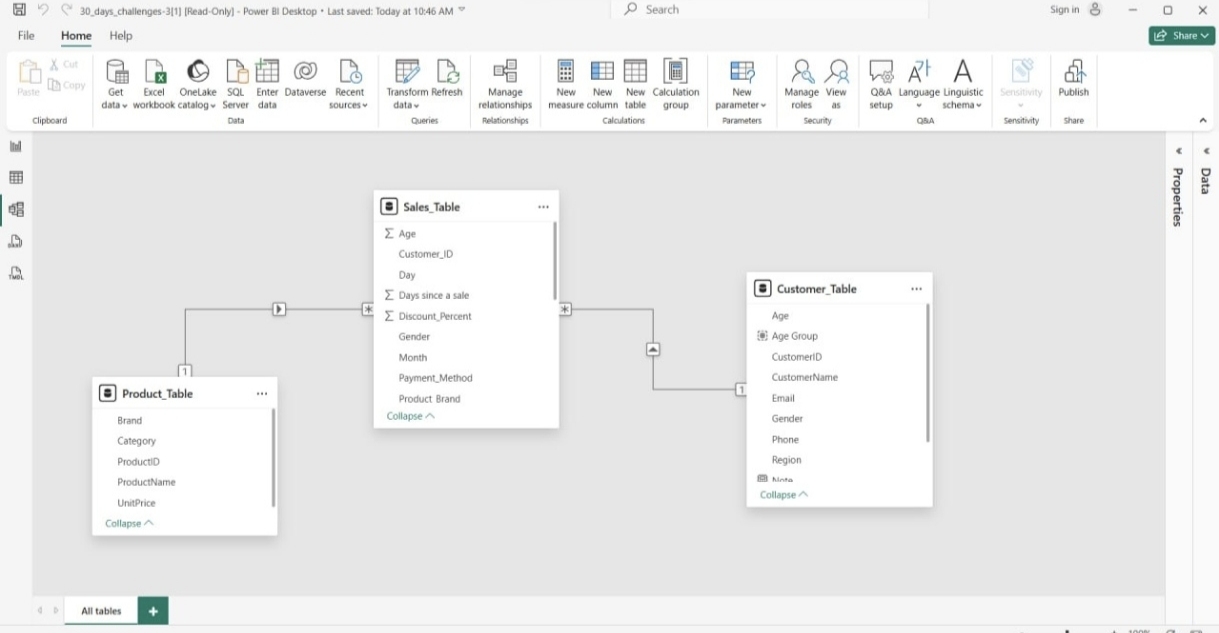The height and width of the screenshot is (633, 1219).
Task: Open Product_Table more options
Action: 262,394
